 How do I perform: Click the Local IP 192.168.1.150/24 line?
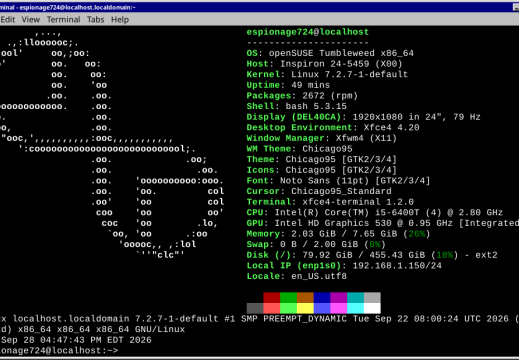(x=344, y=266)
